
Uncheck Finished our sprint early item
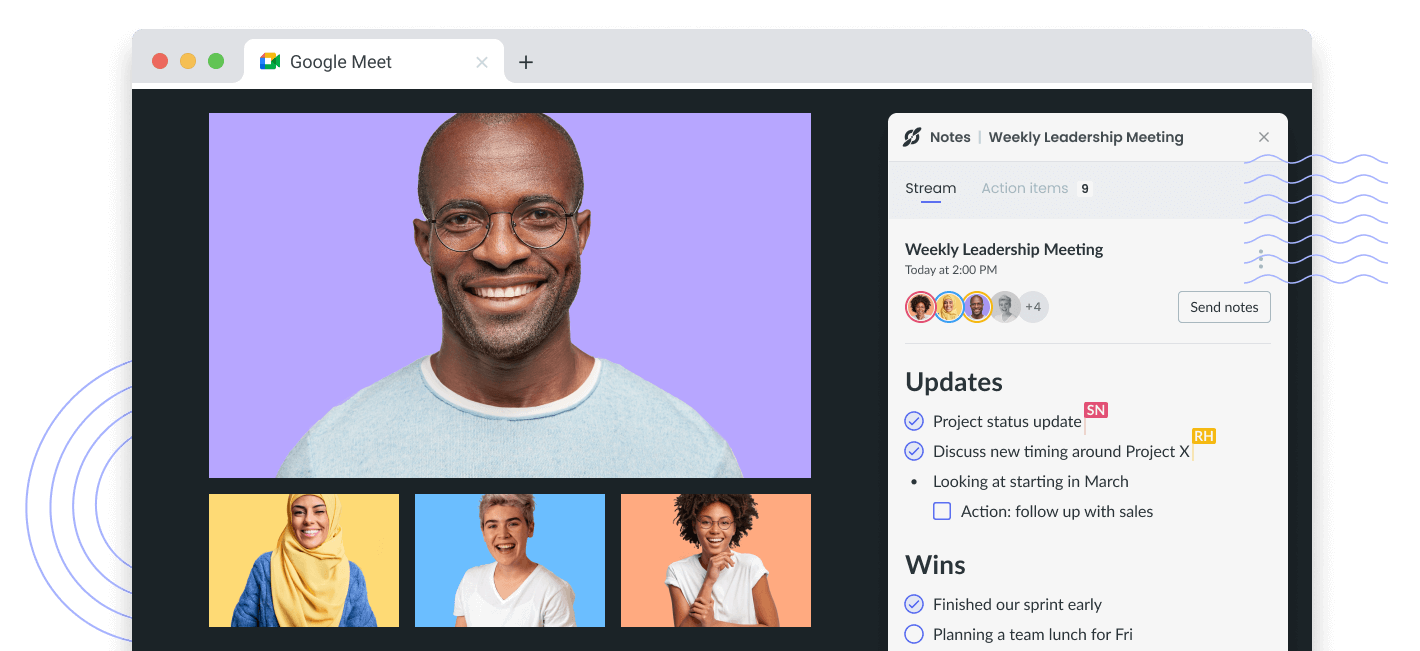914,604
